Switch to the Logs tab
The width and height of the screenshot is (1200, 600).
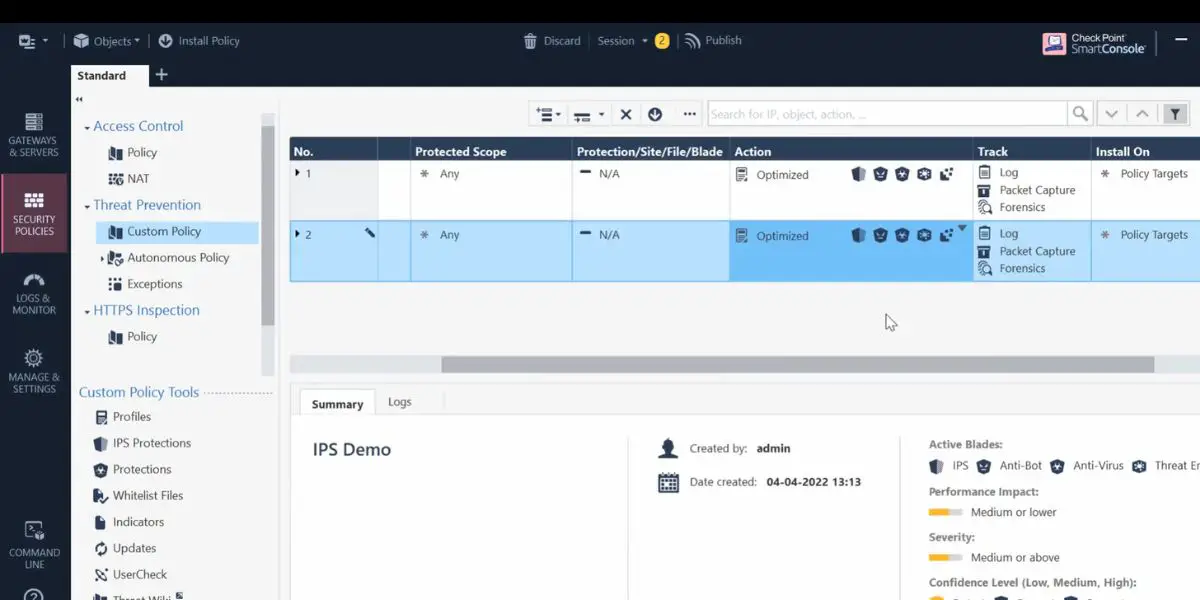(x=400, y=402)
